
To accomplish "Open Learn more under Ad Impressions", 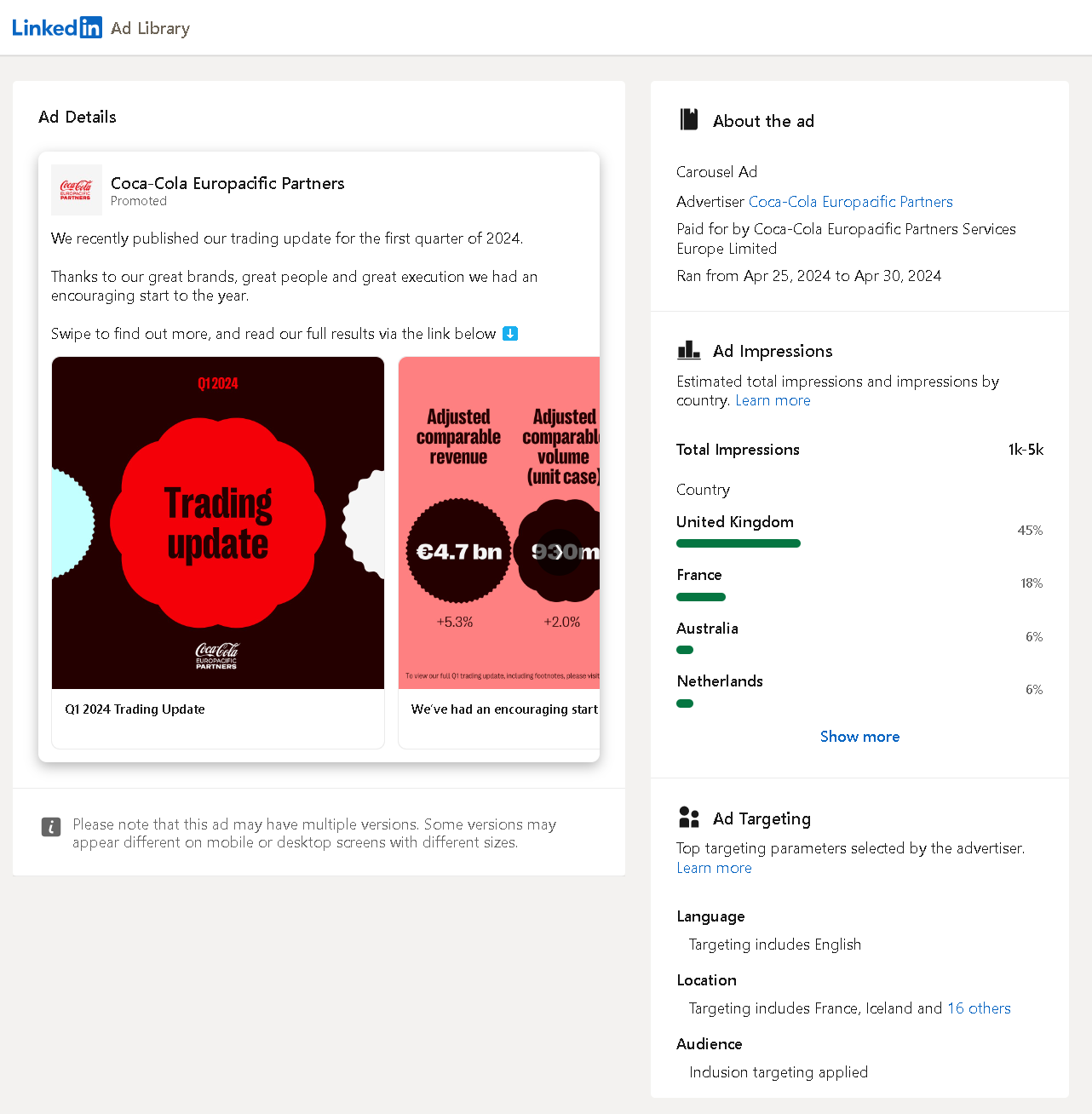I will pyautogui.click(x=772, y=399).
